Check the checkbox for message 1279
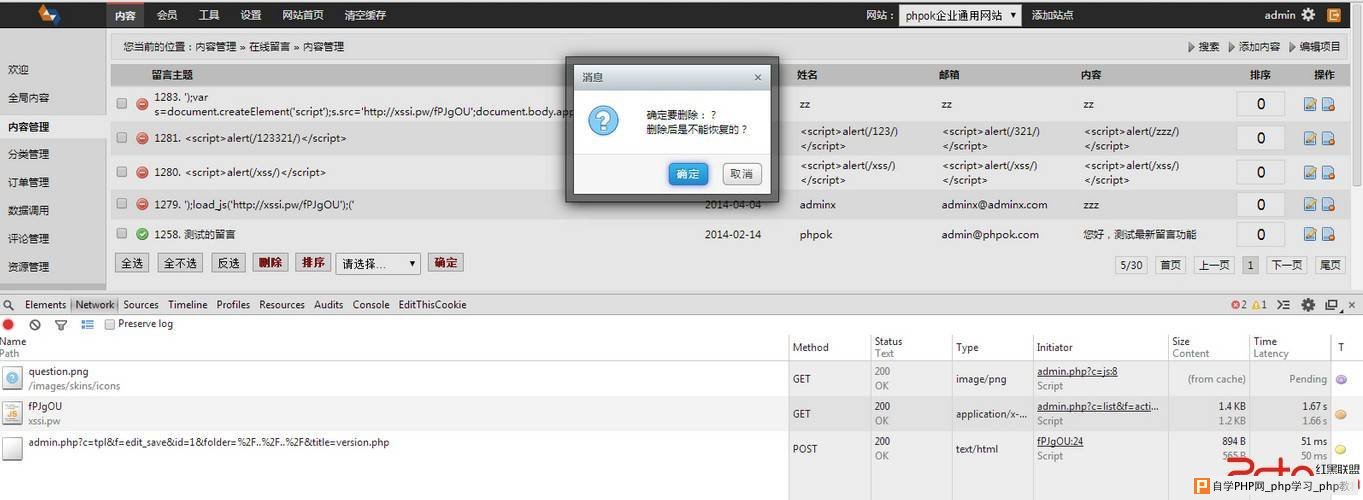 (121, 204)
